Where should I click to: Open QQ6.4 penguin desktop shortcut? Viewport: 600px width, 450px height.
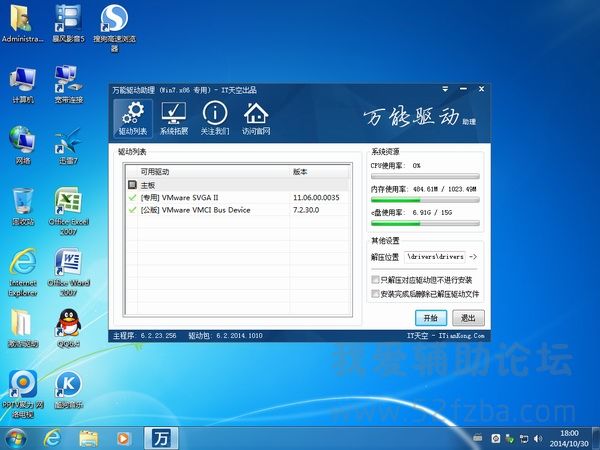68,328
